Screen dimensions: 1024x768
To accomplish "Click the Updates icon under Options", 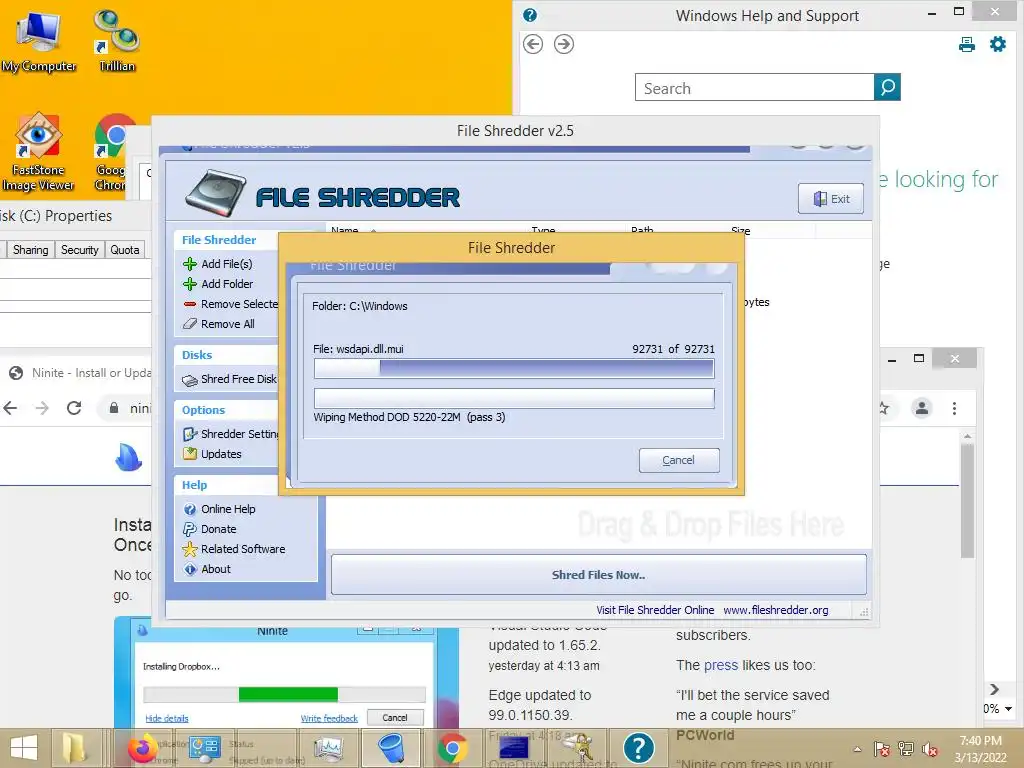I will [190, 454].
